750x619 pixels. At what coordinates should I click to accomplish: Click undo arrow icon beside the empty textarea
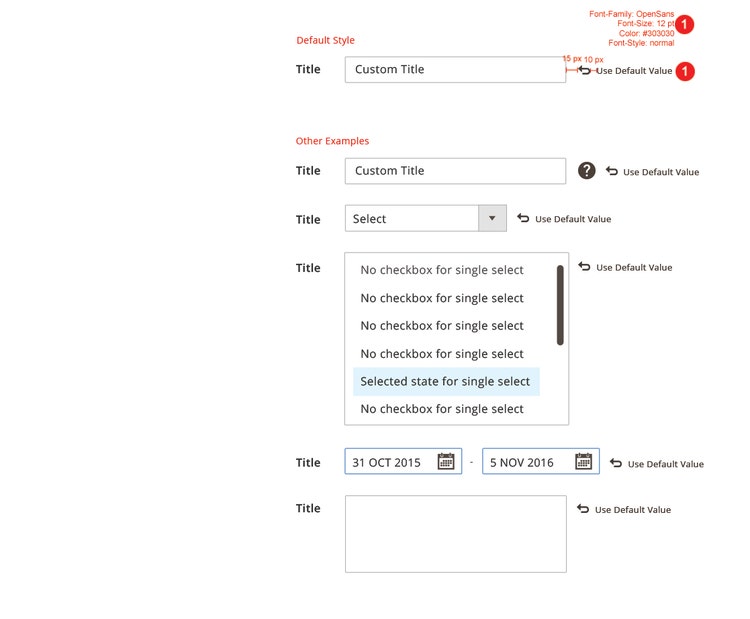tap(583, 509)
